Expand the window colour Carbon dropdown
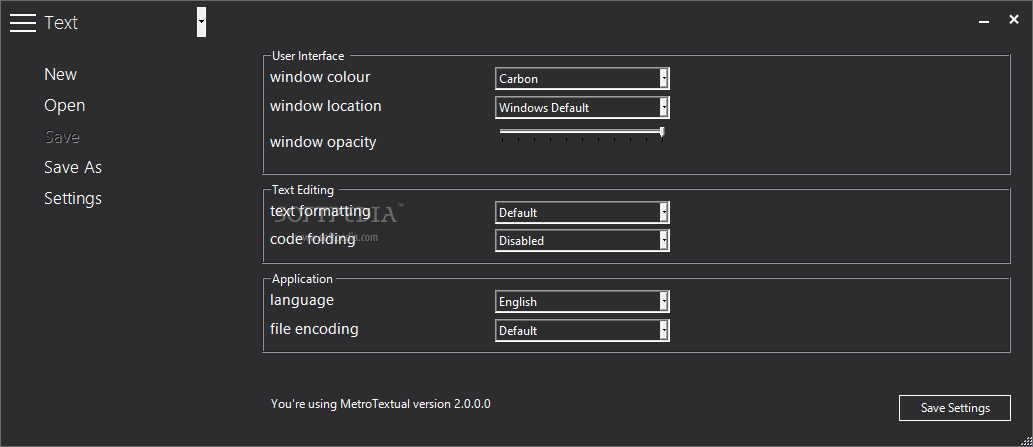Viewport: 1033px width, 447px height. pyautogui.click(x=582, y=78)
